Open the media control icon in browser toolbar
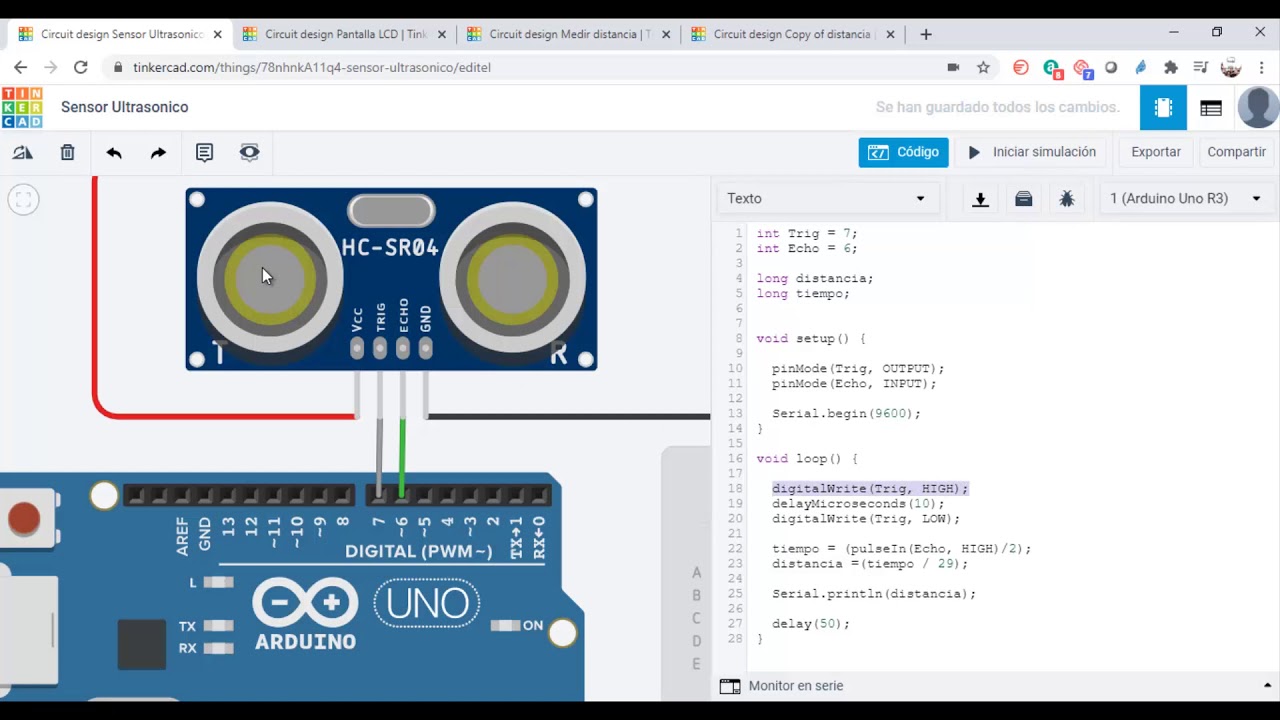This screenshot has height=720, width=1280. coord(1200,67)
